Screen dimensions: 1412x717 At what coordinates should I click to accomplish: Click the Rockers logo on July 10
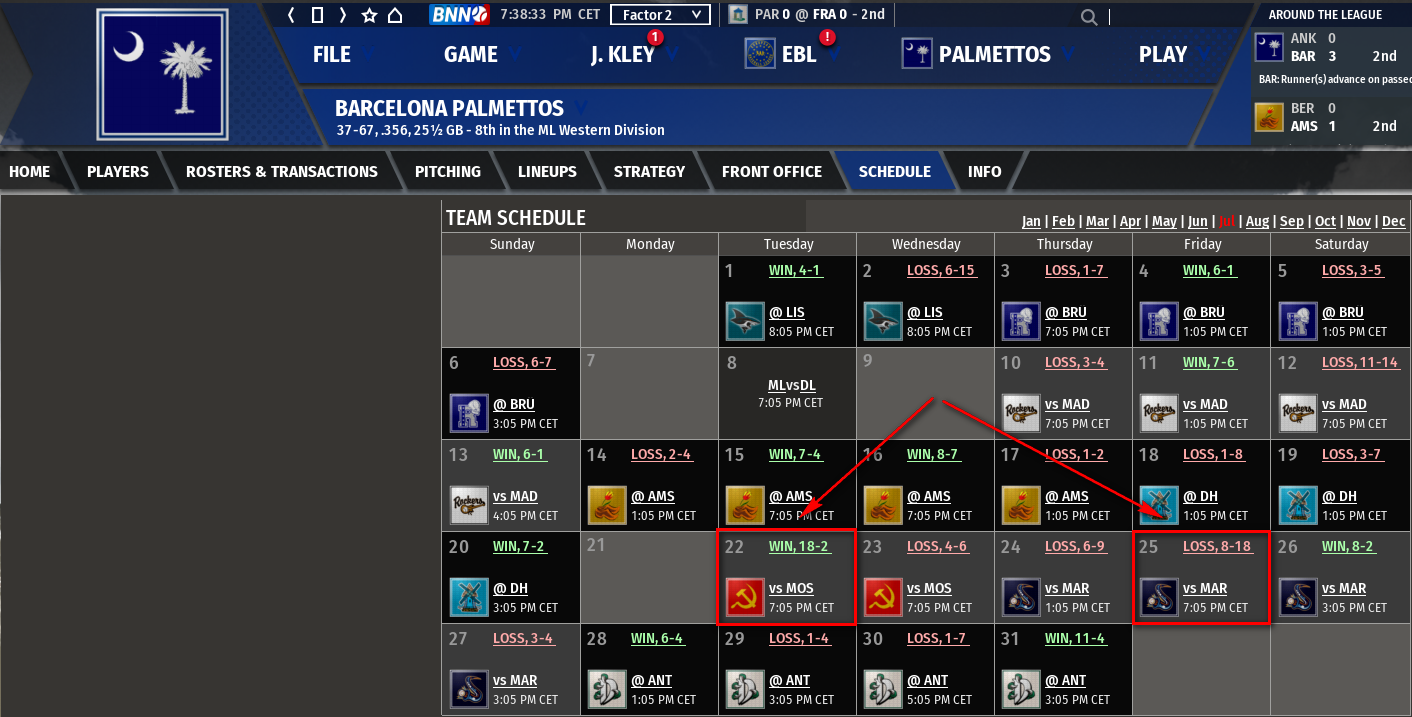pyautogui.click(x=1020, y=414)
